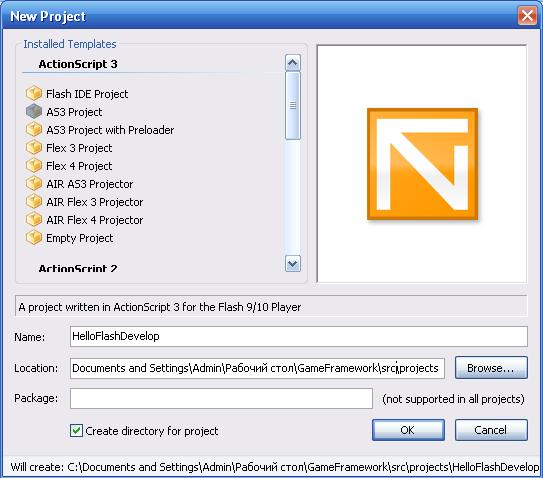The width and height of the screenshot is (543, 478).
Task: Click the Empty Project cube icon
Action: coord(34,238)
